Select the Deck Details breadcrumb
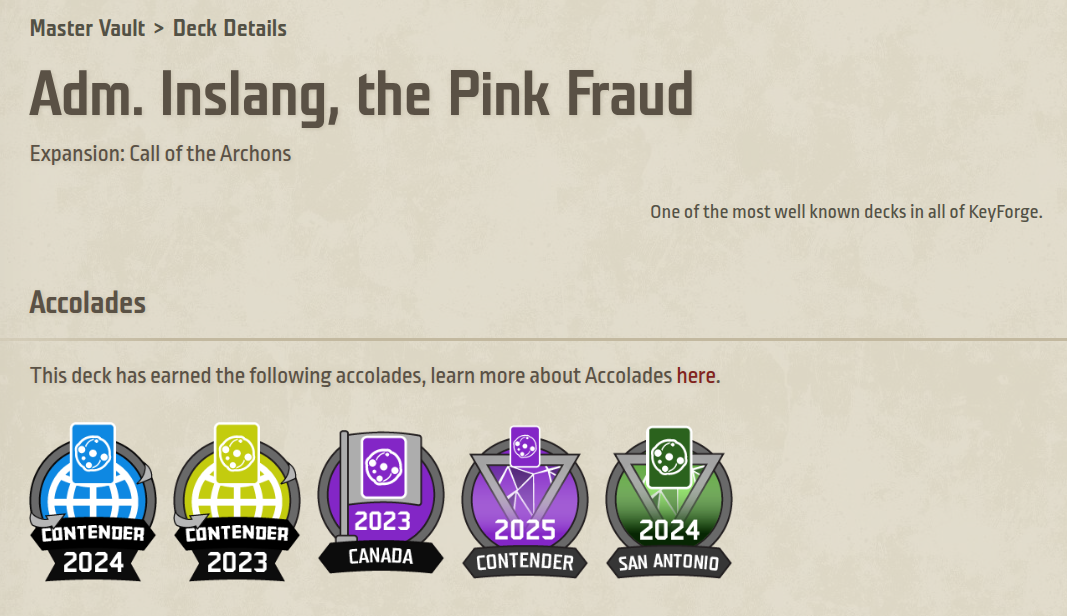The height and width of the screenshot is (616, 1067). tap(230, 28)
